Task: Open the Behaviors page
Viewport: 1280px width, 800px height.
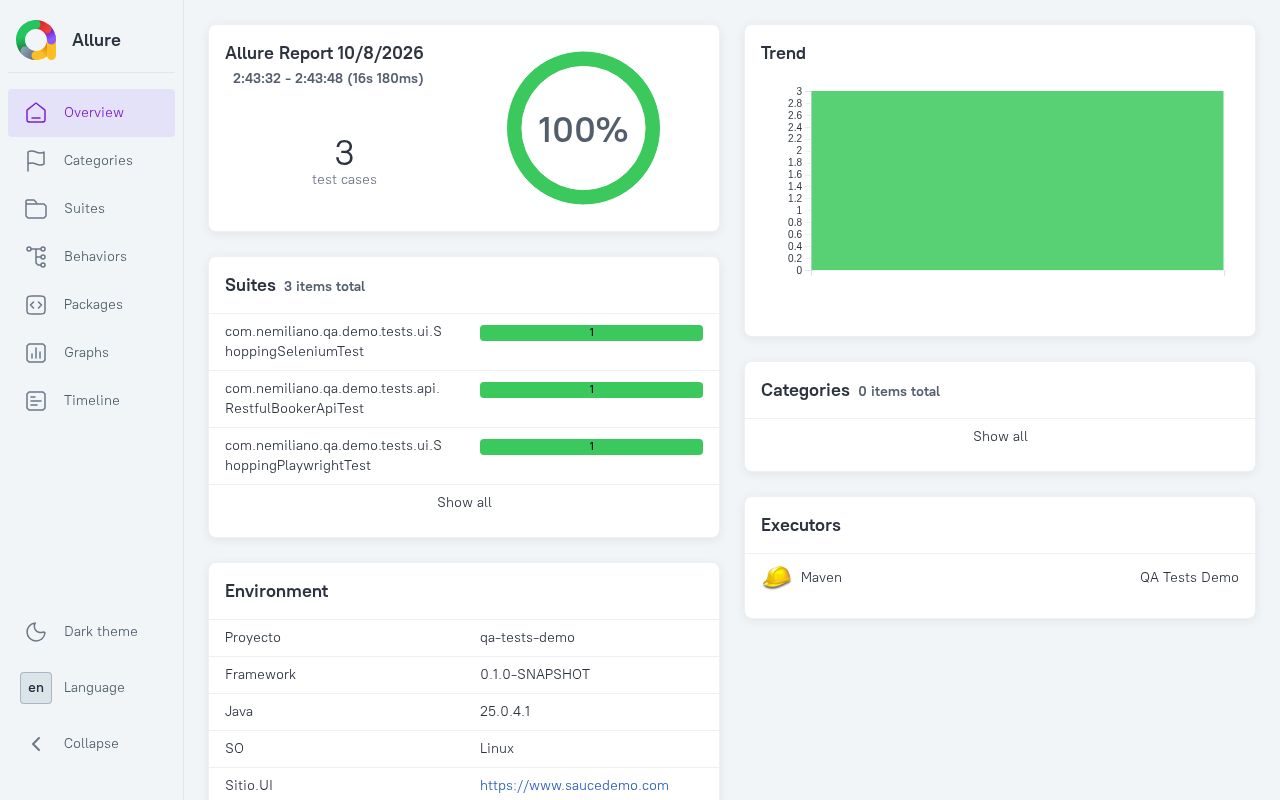Action: click(92, 257)
